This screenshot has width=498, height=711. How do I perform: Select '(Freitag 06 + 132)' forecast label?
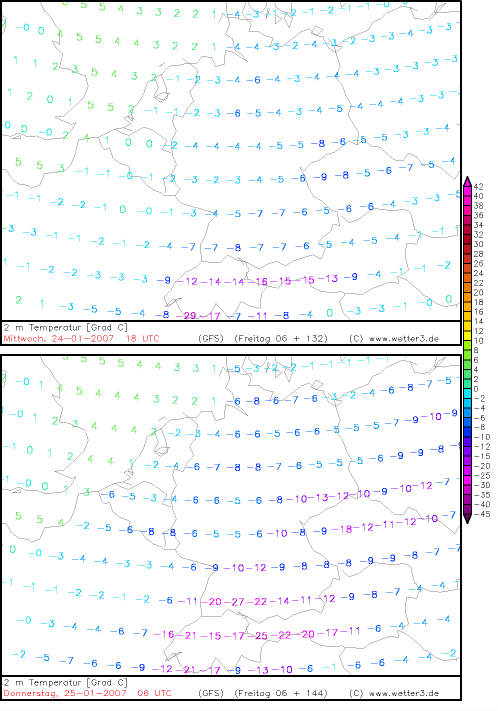[x=281, y=339]
